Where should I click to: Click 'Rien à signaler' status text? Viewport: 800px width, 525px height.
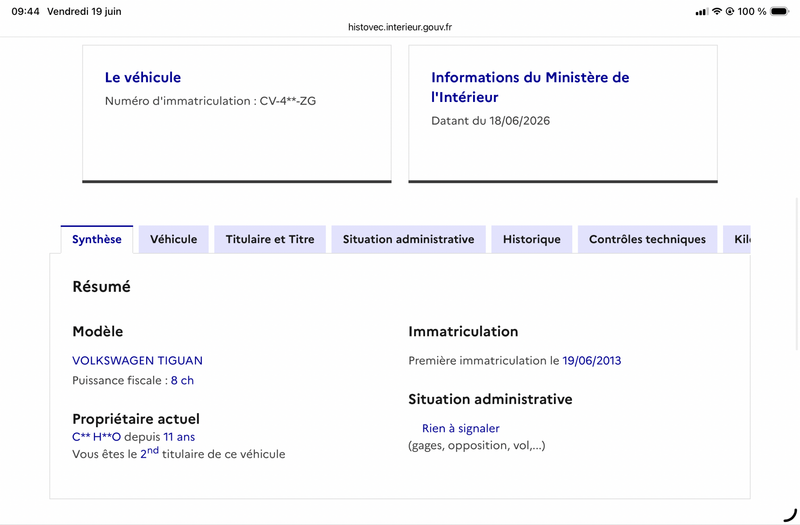(461, 428)
